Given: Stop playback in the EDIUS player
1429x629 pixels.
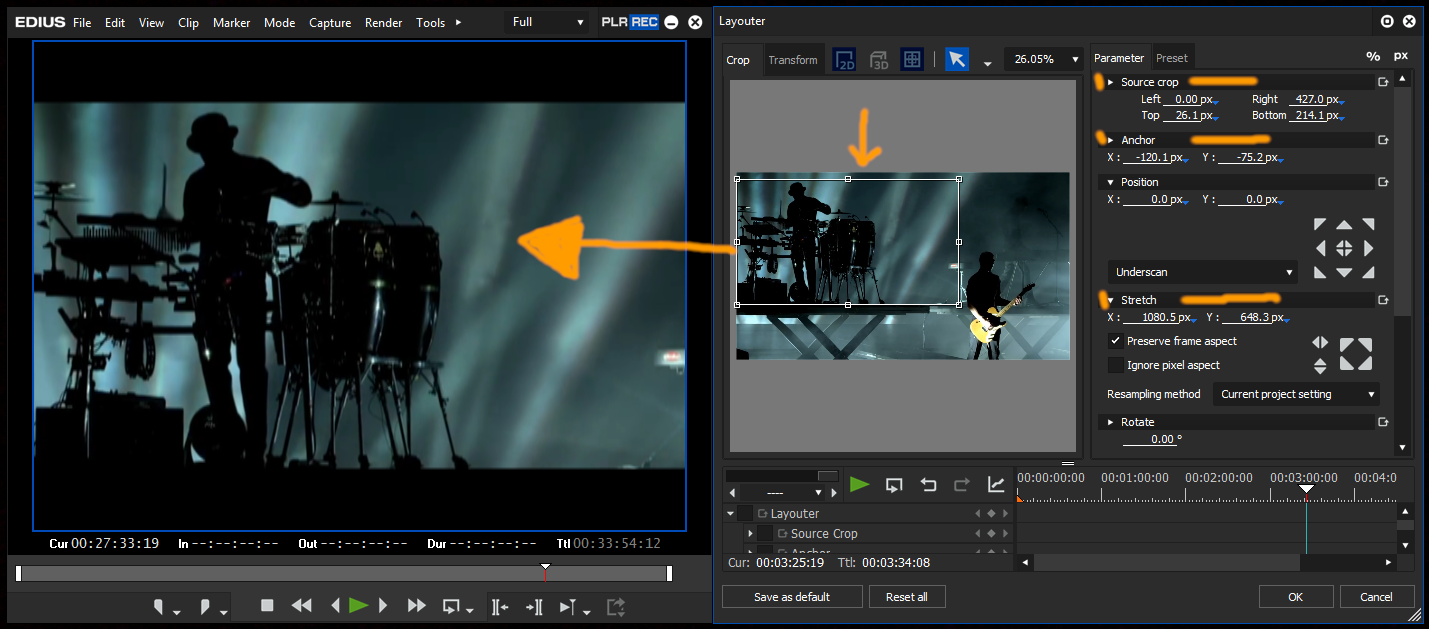Looking at the screenshot, I should 267,605.
